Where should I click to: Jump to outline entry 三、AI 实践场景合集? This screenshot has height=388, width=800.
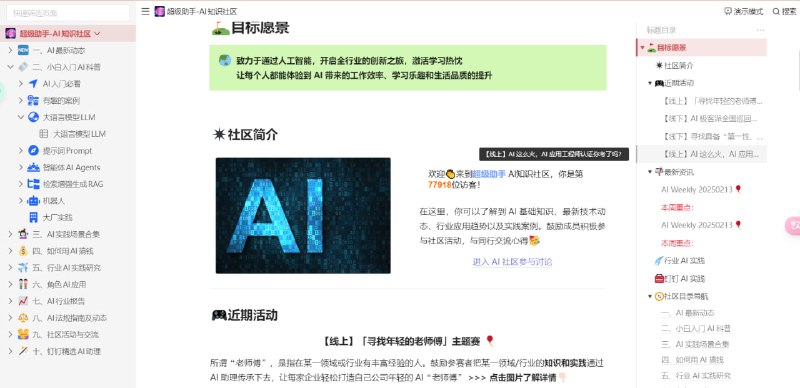tap(695, 344)
